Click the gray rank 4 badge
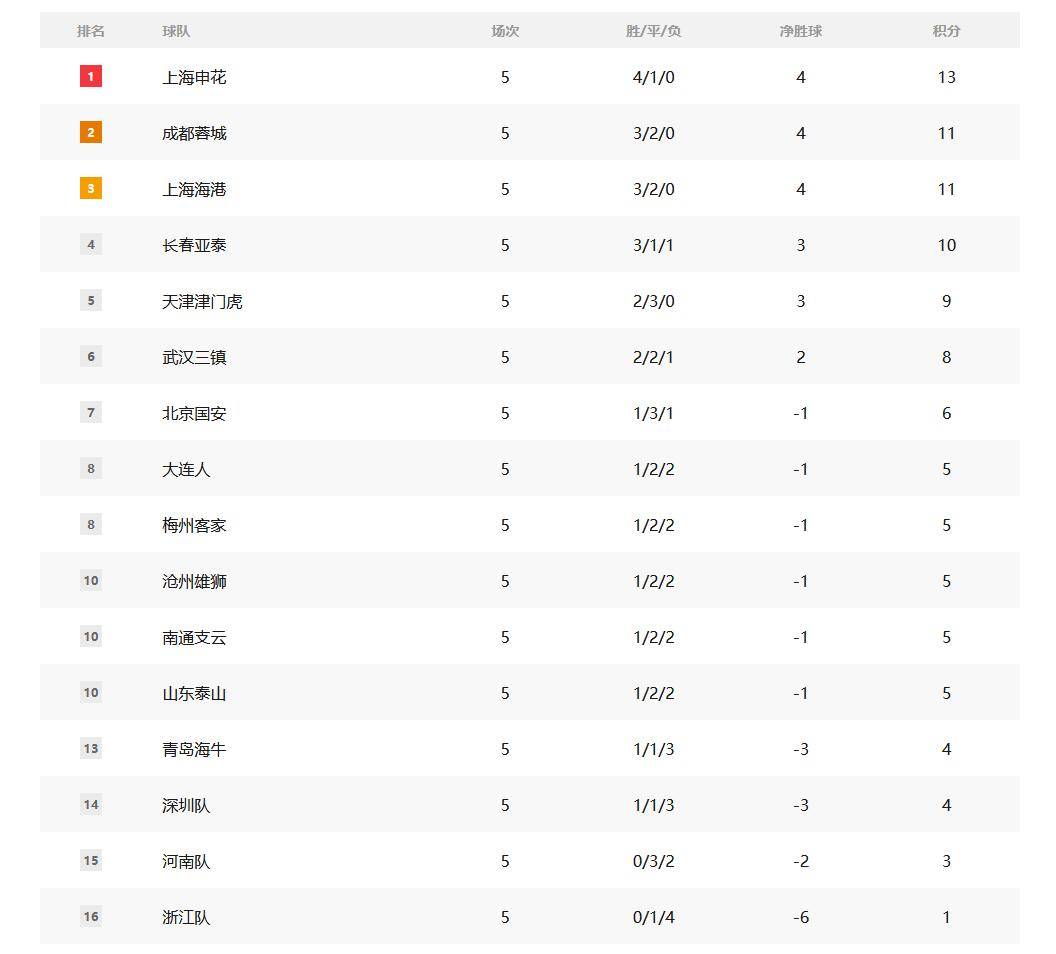The width and height of the screenshot is (1056, 954). 91,244
